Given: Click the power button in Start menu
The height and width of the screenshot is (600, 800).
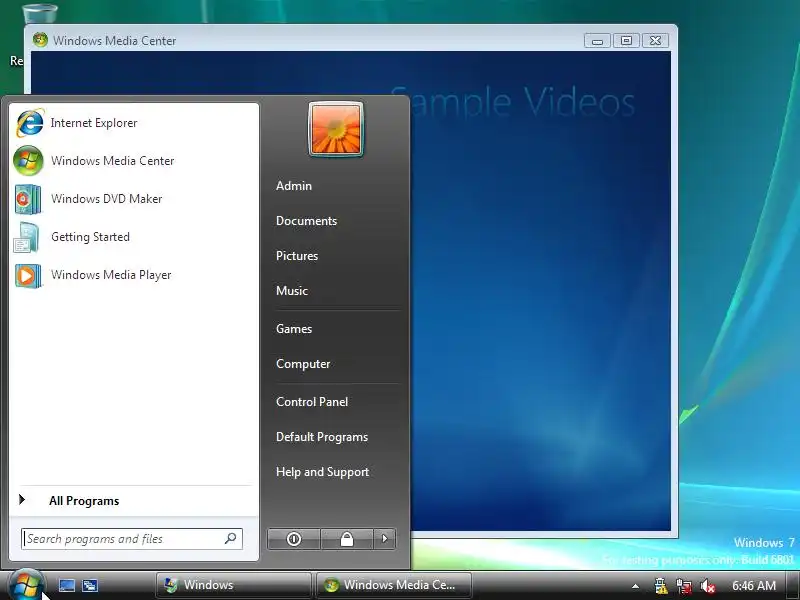Looking at the screenshot, I should [x=294, y=539].
